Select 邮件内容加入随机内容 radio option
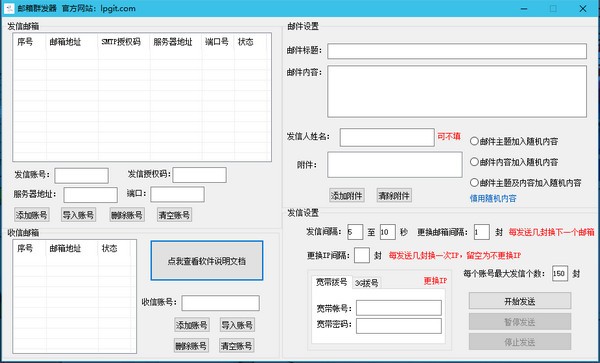Image resolution: width=600 pixels, height=363 pixels. [x=514, y=162]
